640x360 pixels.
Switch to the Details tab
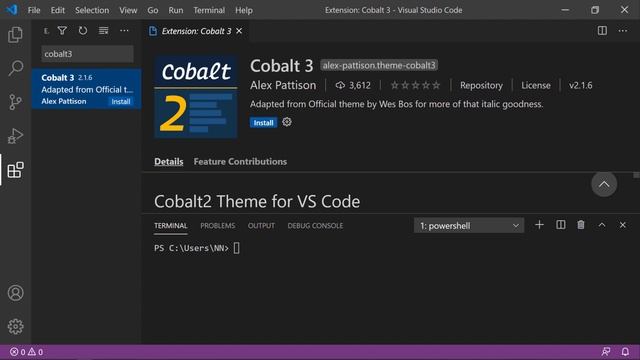169,162
